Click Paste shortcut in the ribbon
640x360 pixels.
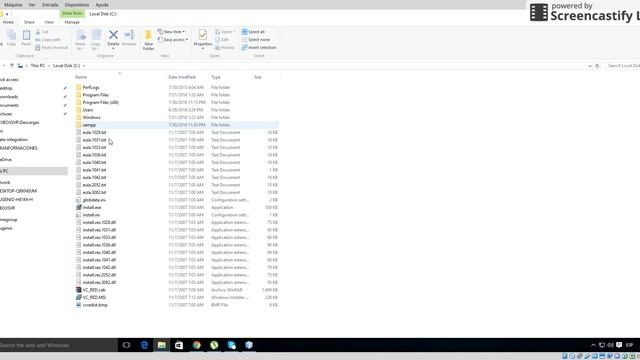pos(52,47)
